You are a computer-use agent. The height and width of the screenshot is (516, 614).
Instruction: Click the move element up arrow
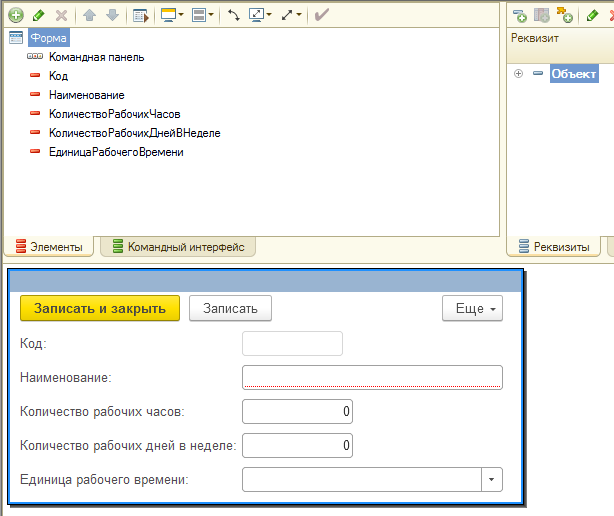click(89, 15)
